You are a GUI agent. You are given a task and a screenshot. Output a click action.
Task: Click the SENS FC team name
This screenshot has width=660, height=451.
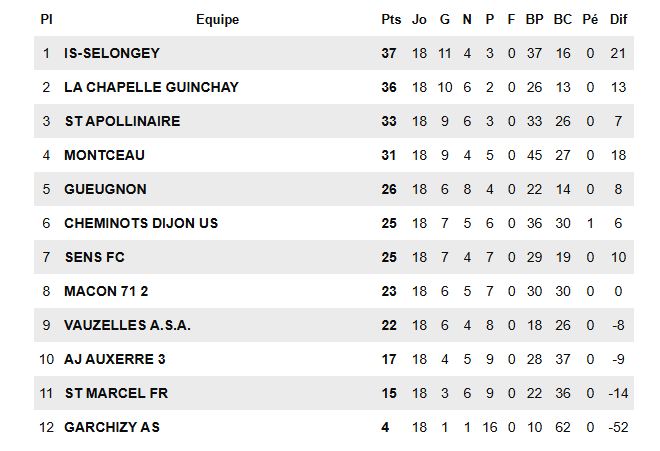pos(94,257)
